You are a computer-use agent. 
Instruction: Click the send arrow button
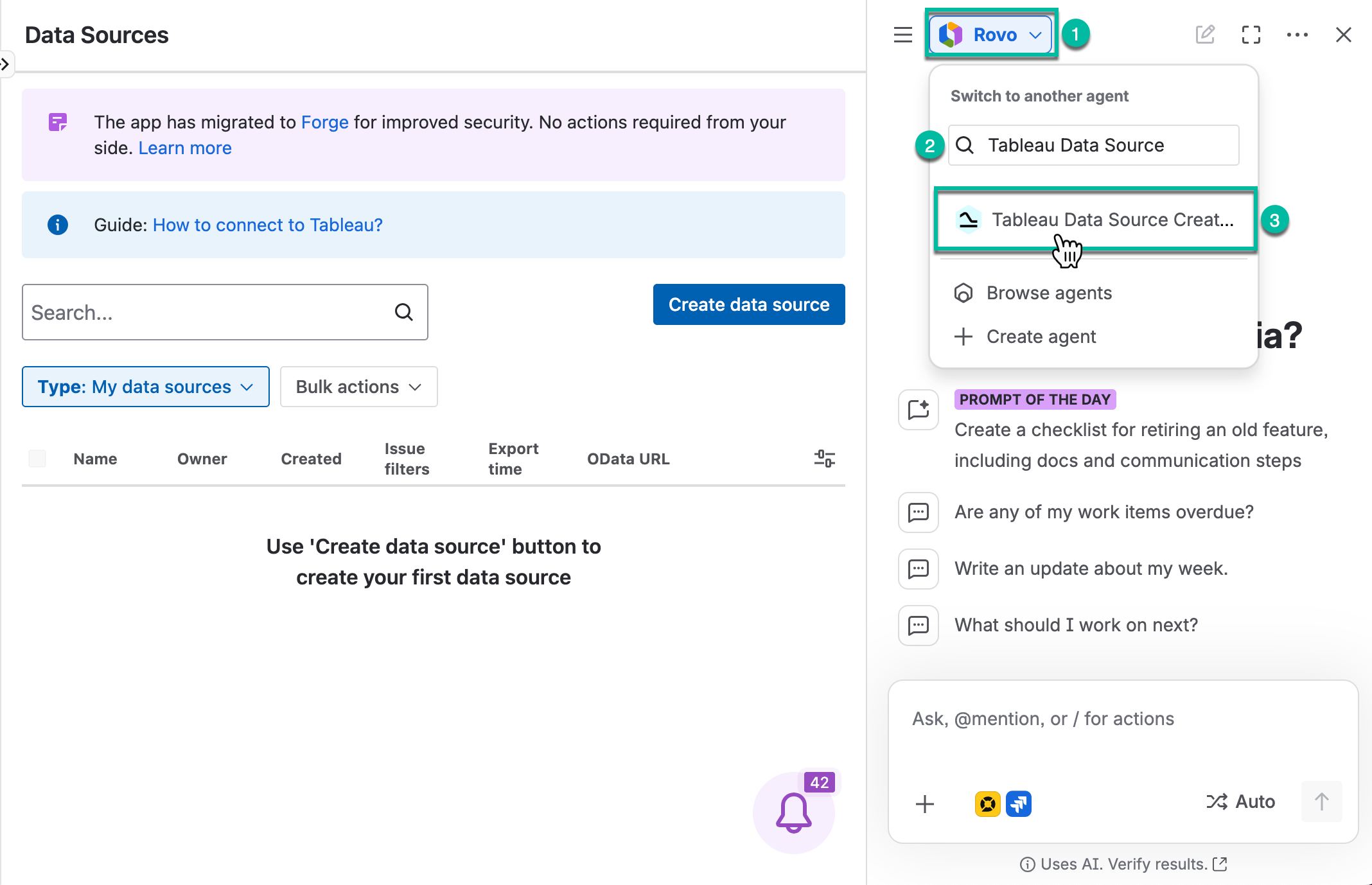1321,802
